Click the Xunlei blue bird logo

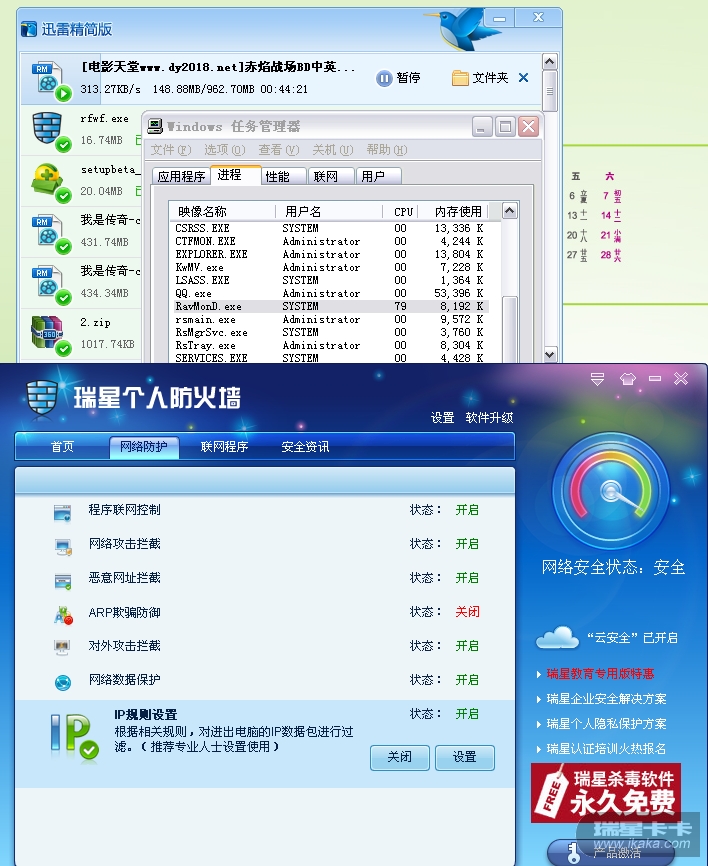[463, 29]
